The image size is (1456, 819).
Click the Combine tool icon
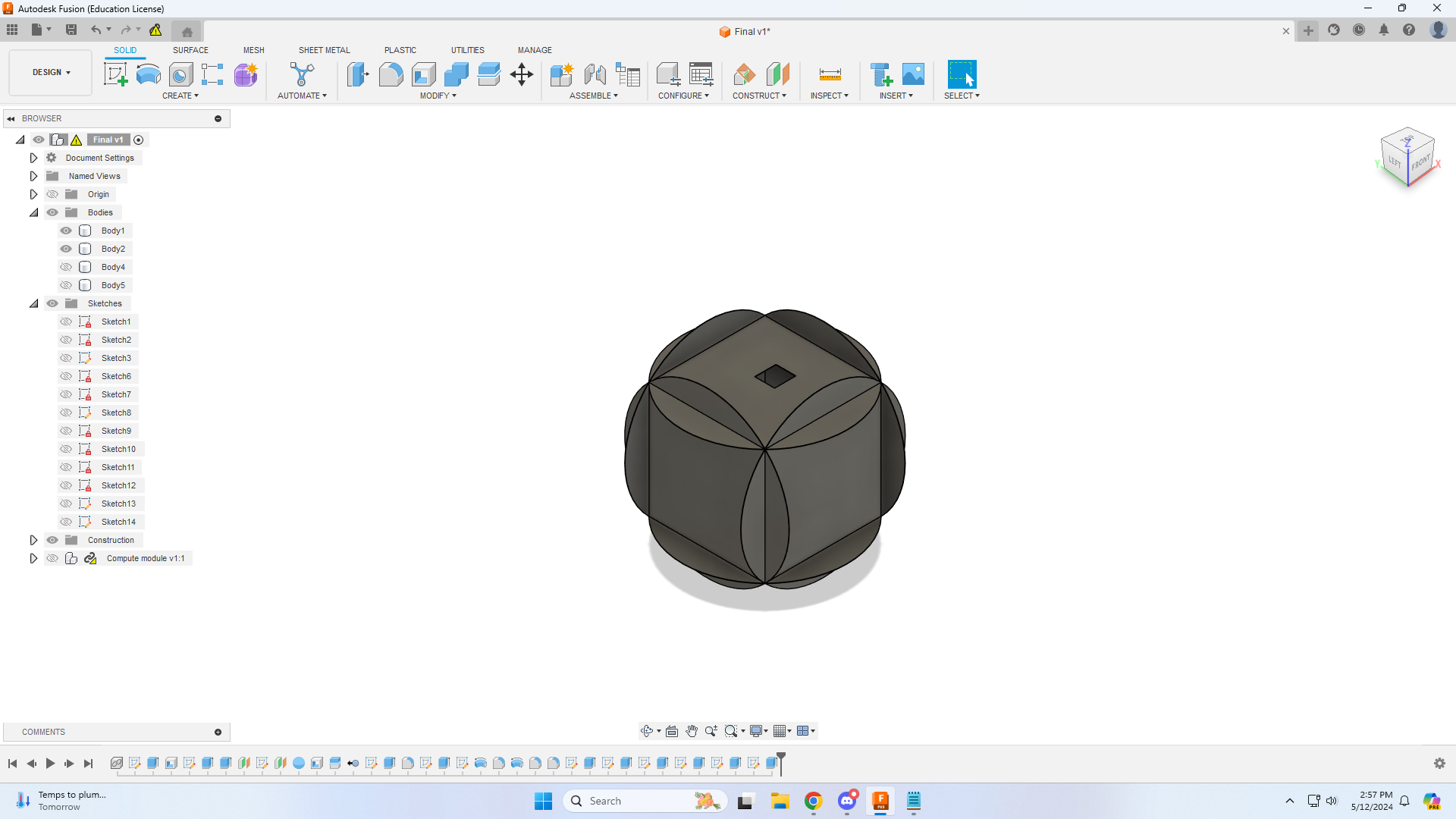456,74
